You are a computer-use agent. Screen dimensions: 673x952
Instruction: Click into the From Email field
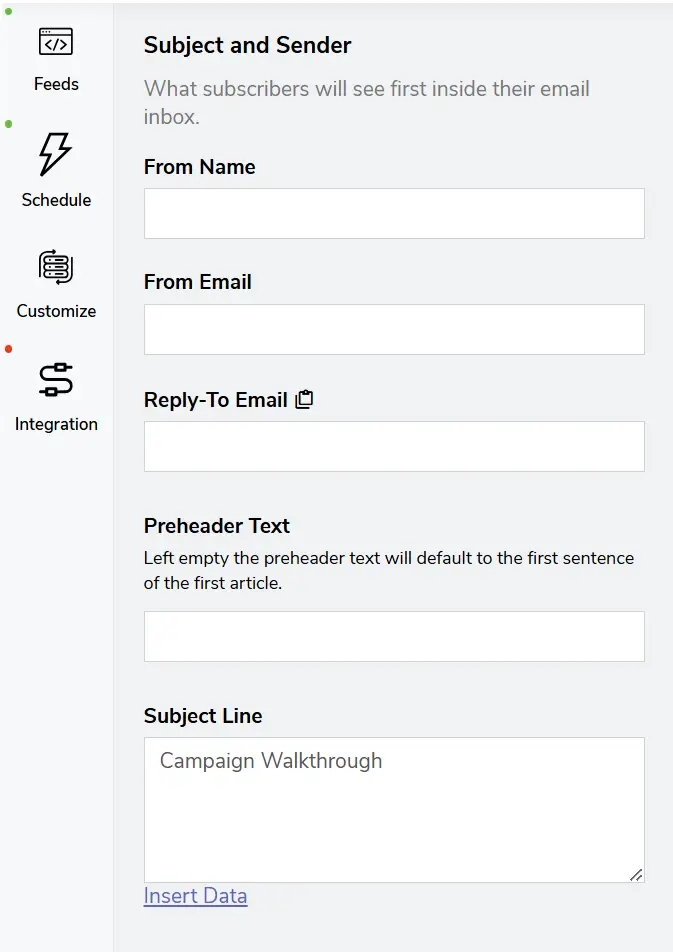click(394, 329)
